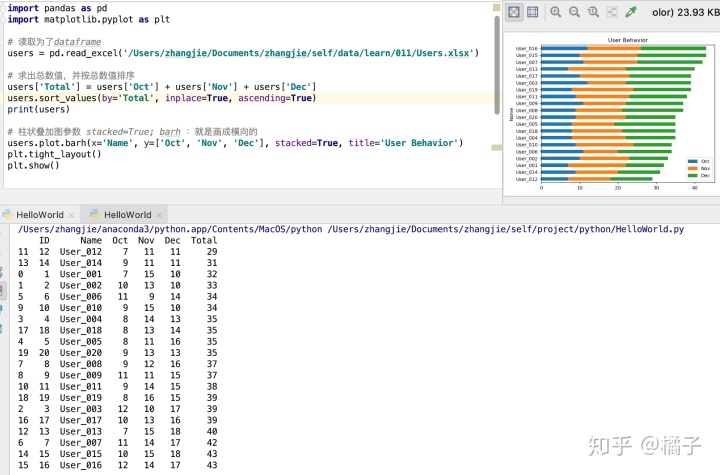This screenshot has width=720, height=475.
Task: Place cursor on the sort_values code line
Action: pyautogui.click(x=162, y=98)
